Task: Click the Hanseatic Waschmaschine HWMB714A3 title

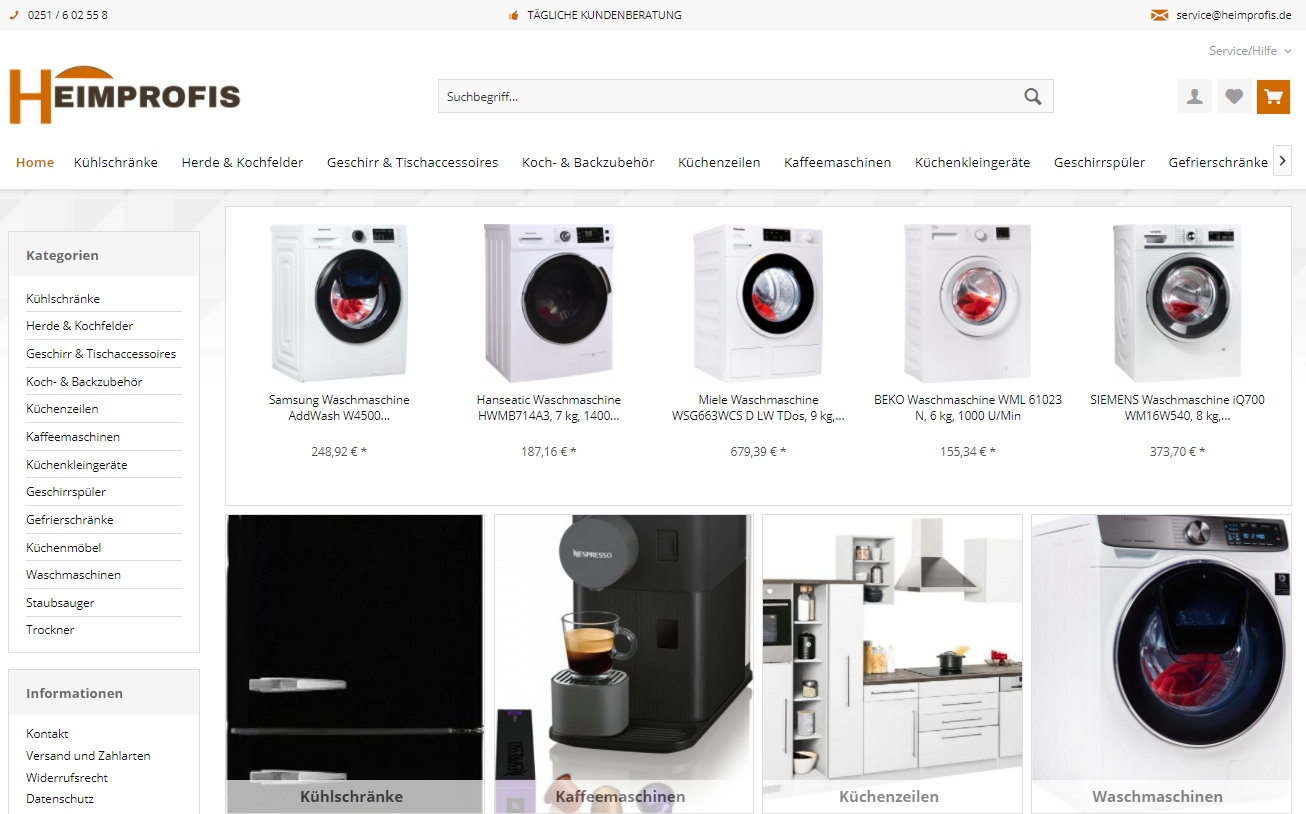Action: (x=548, y=408)
